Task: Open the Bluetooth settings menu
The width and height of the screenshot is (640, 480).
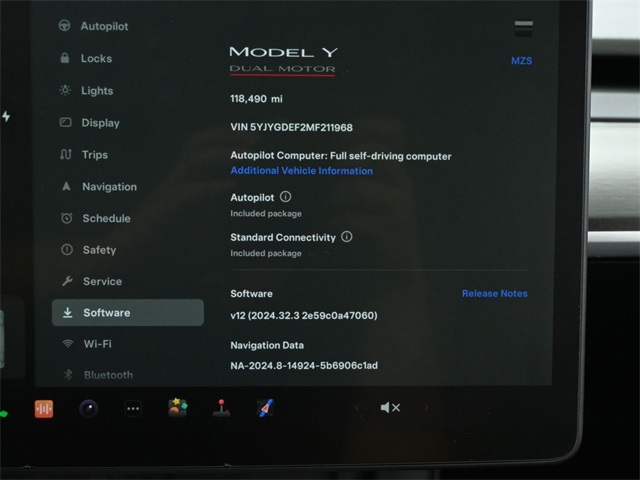Action: pyautogui.click(x=98, y=375)
